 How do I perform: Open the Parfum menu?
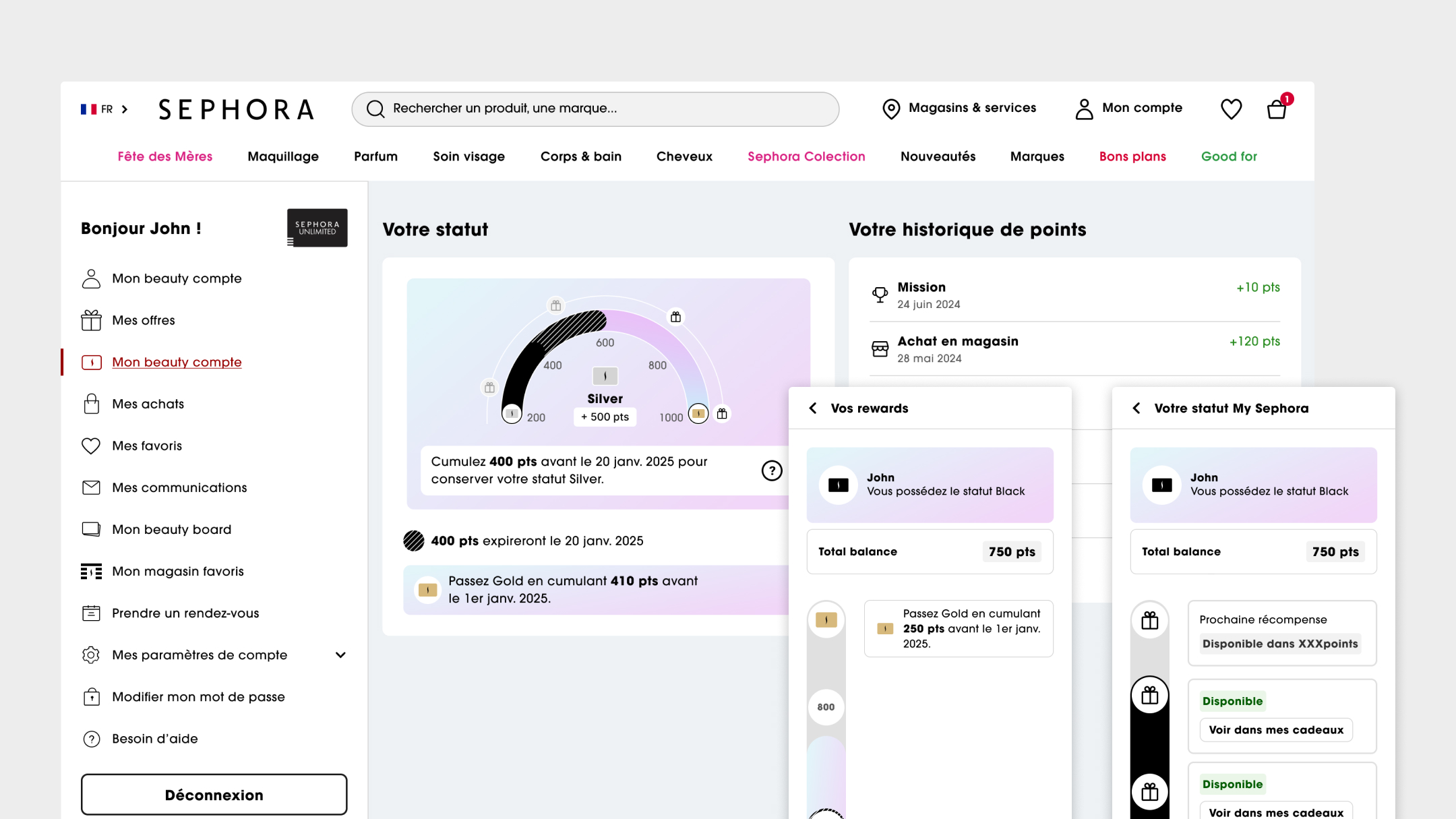pos(375,156)
